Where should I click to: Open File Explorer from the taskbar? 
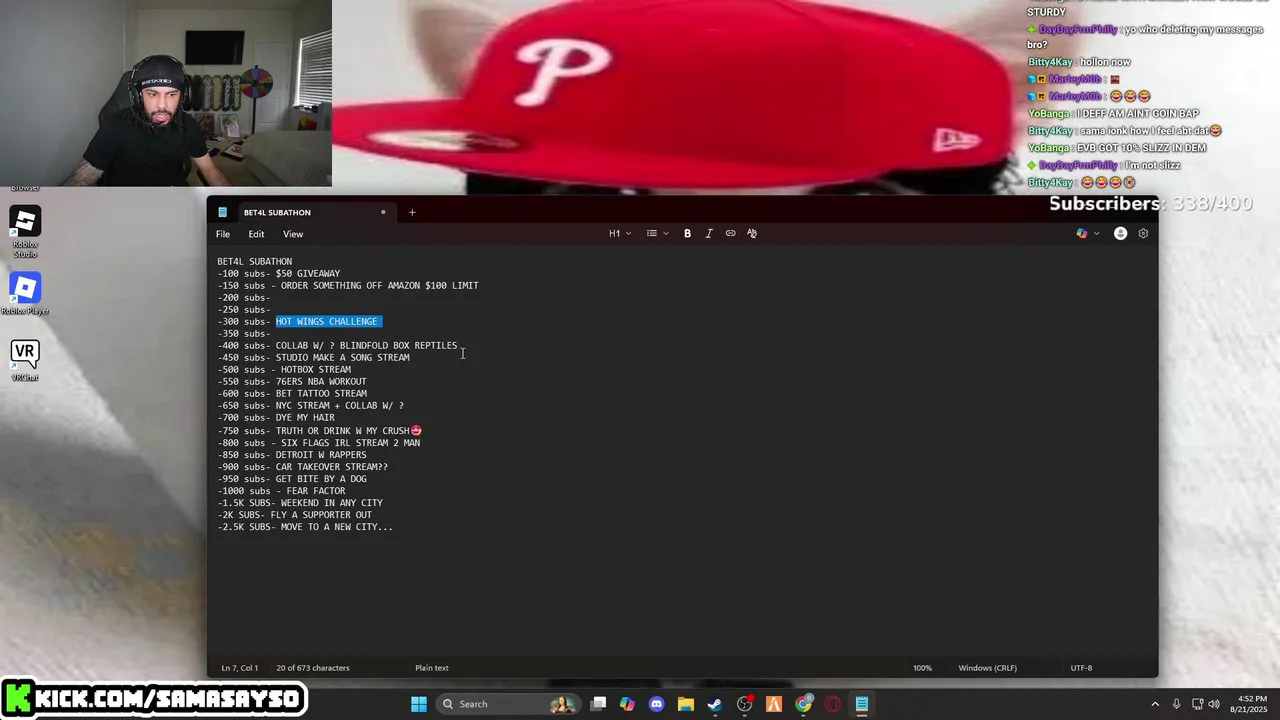point(685,704)
